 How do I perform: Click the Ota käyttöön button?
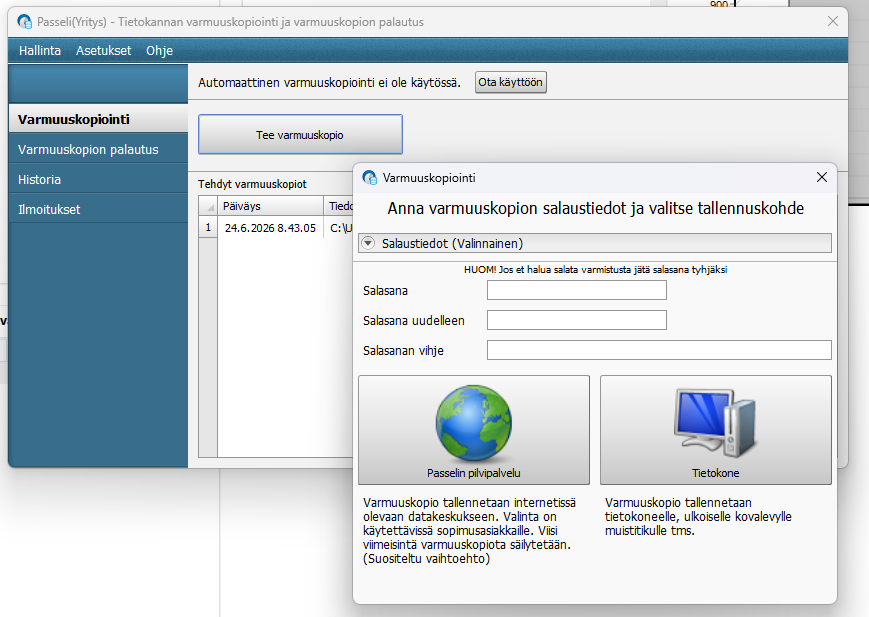coord(510,82)
